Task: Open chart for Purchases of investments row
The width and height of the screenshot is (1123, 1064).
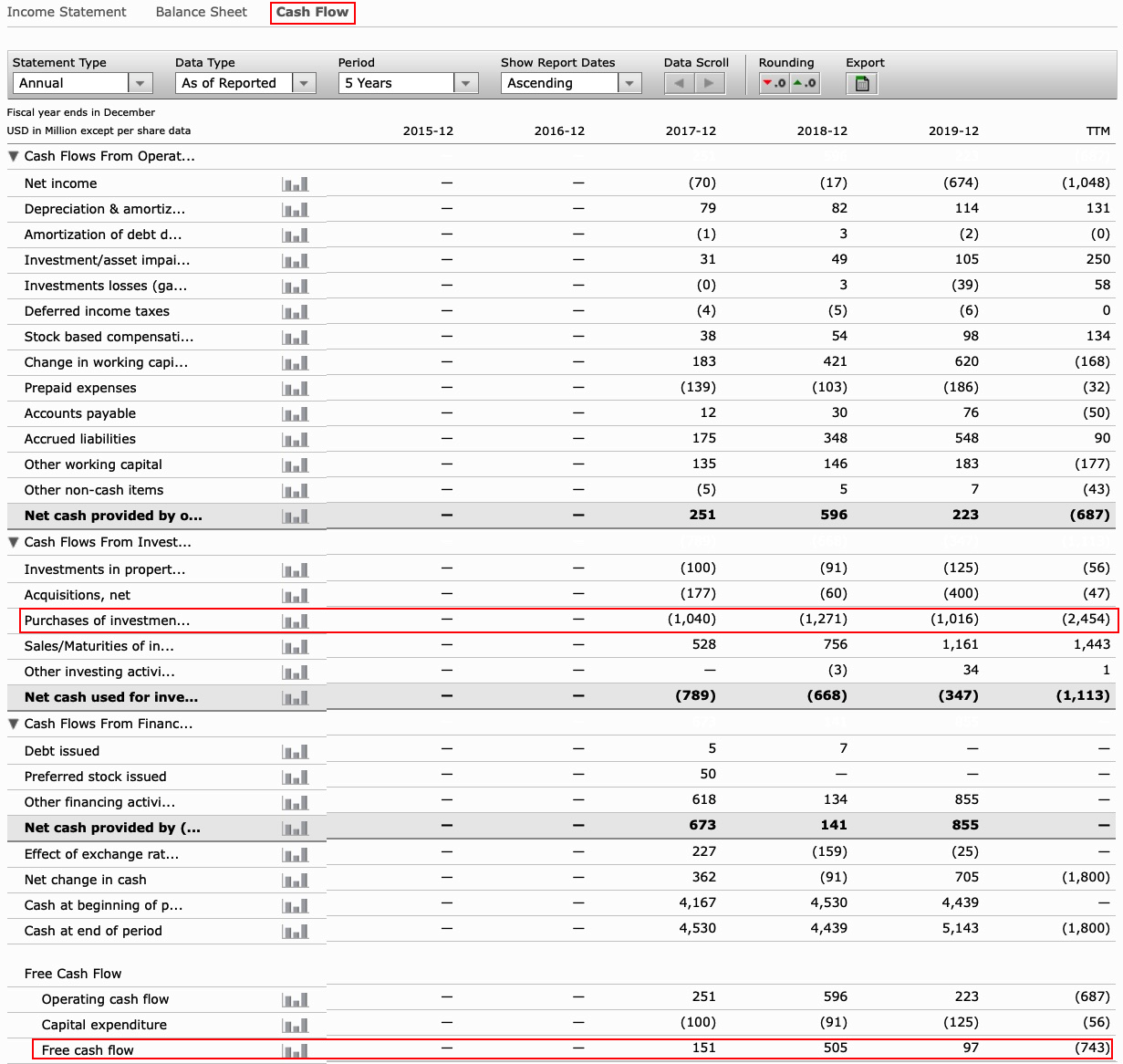Action: coord(296,621)
